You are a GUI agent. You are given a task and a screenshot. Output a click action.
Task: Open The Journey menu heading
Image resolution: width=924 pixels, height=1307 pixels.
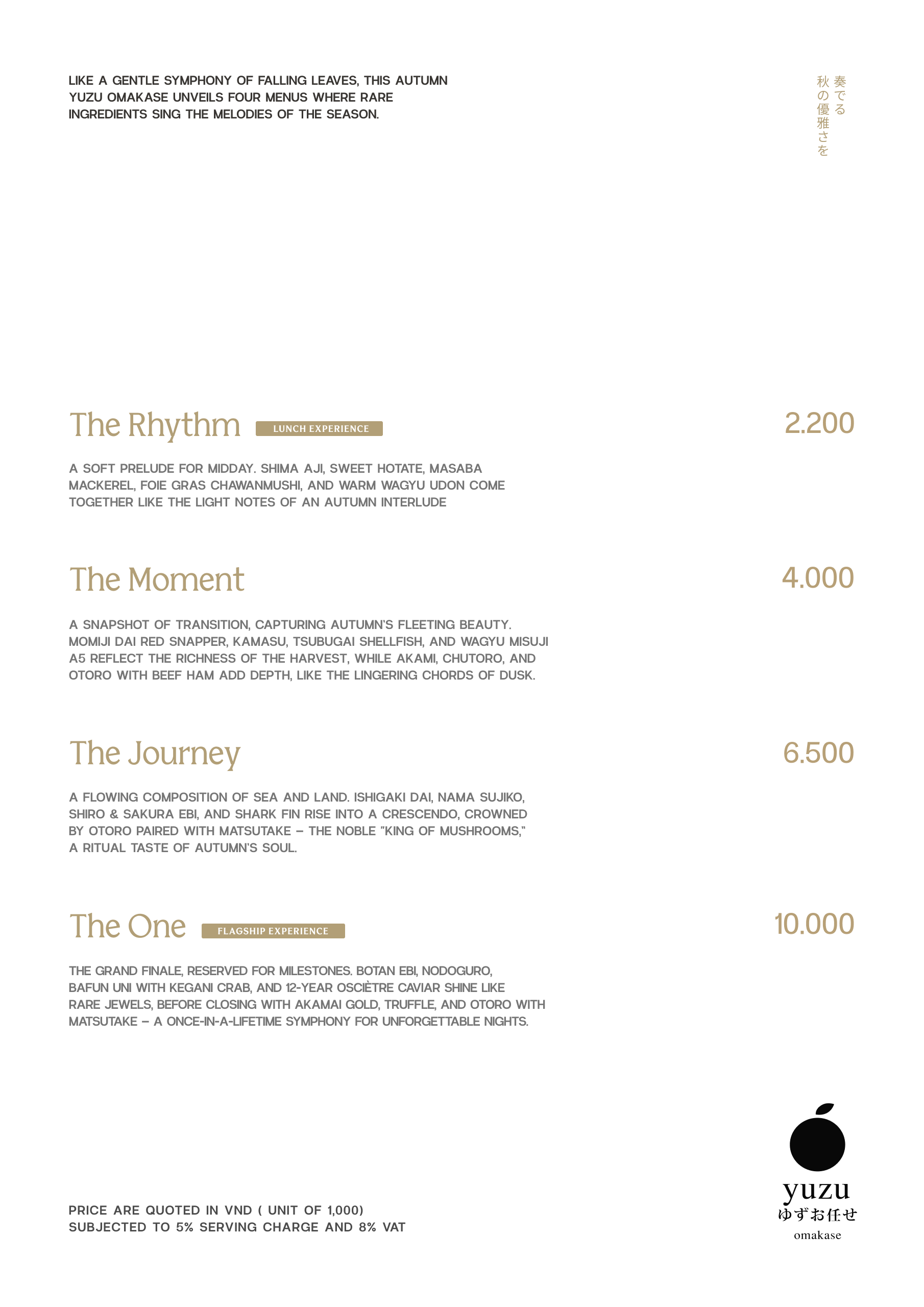coord(155,753)
